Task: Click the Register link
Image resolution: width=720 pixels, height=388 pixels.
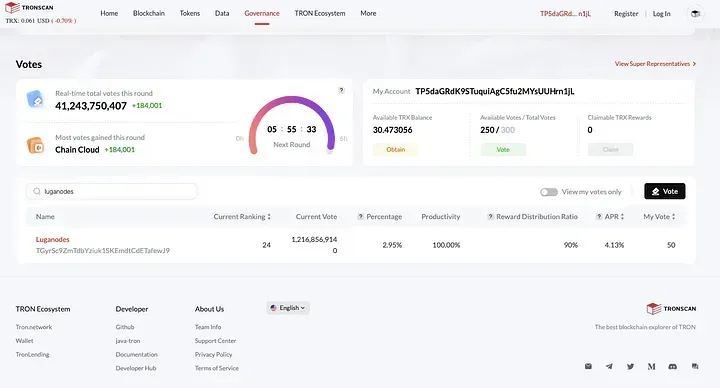Action: coord(626,14)
